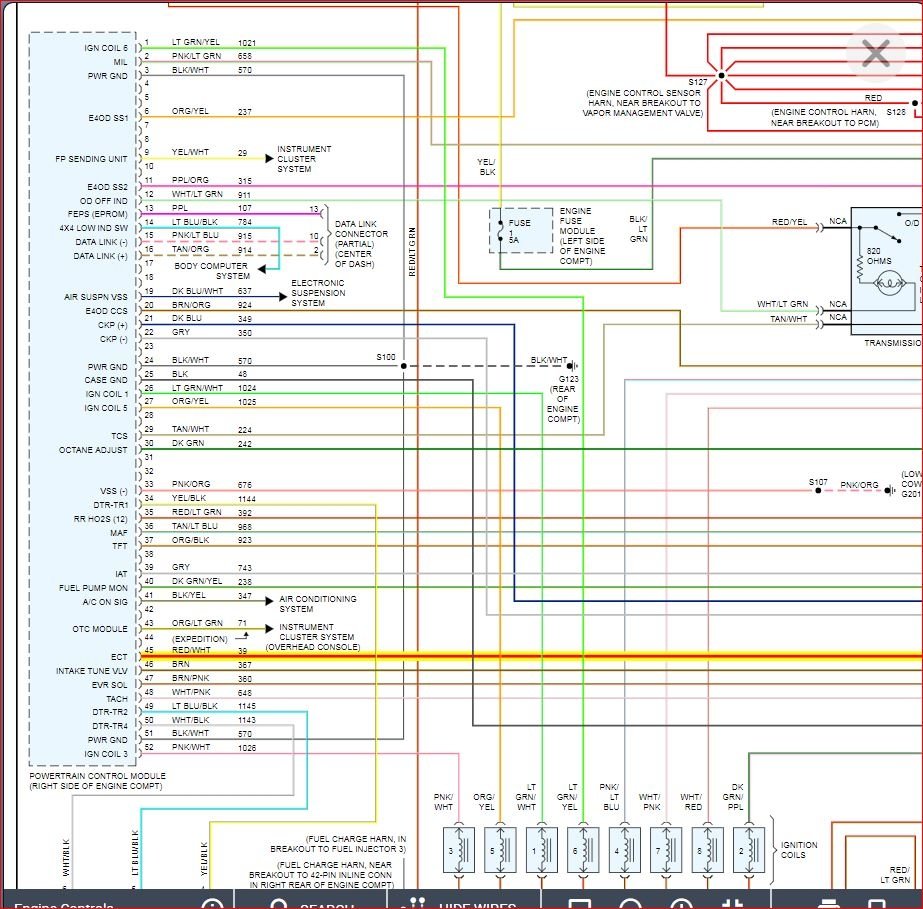Select the ORG/LT GRN 71 wire label
923x909 pixels.
209,623
